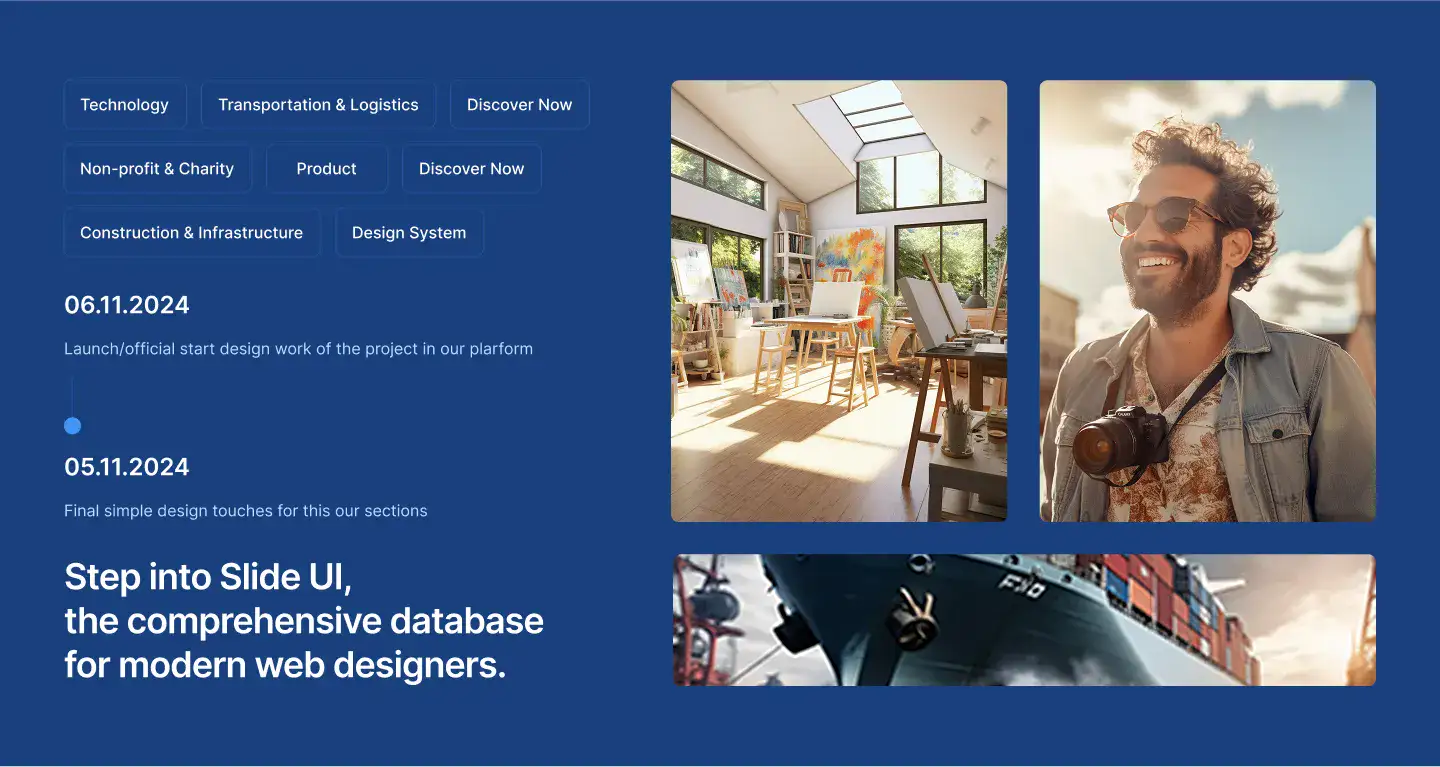1440x767 pixels.
Task: Open the Design System tag
Action: tap(409, 233)
